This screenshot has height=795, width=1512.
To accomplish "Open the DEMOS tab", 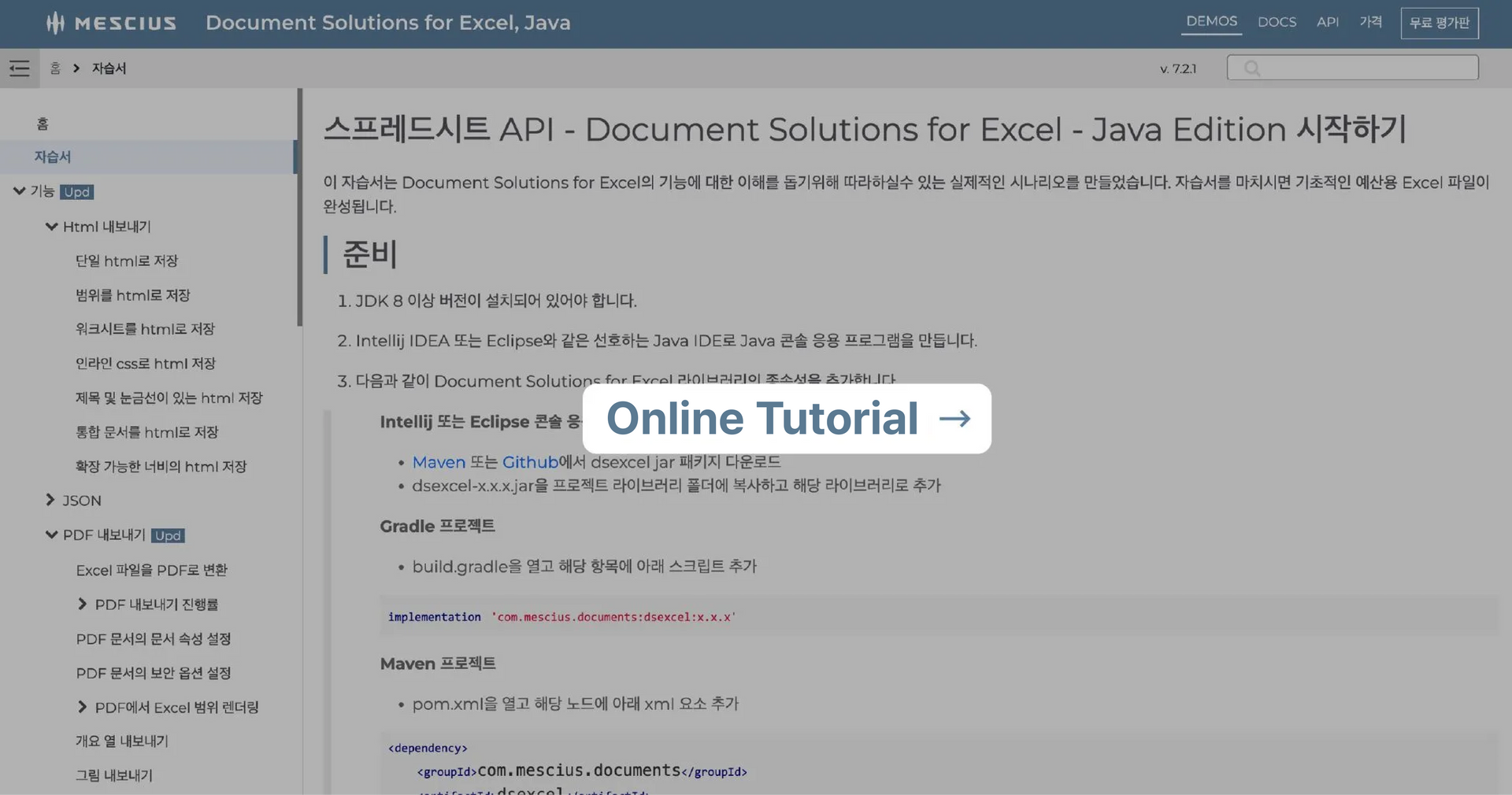I will (x=1211, y=21).
